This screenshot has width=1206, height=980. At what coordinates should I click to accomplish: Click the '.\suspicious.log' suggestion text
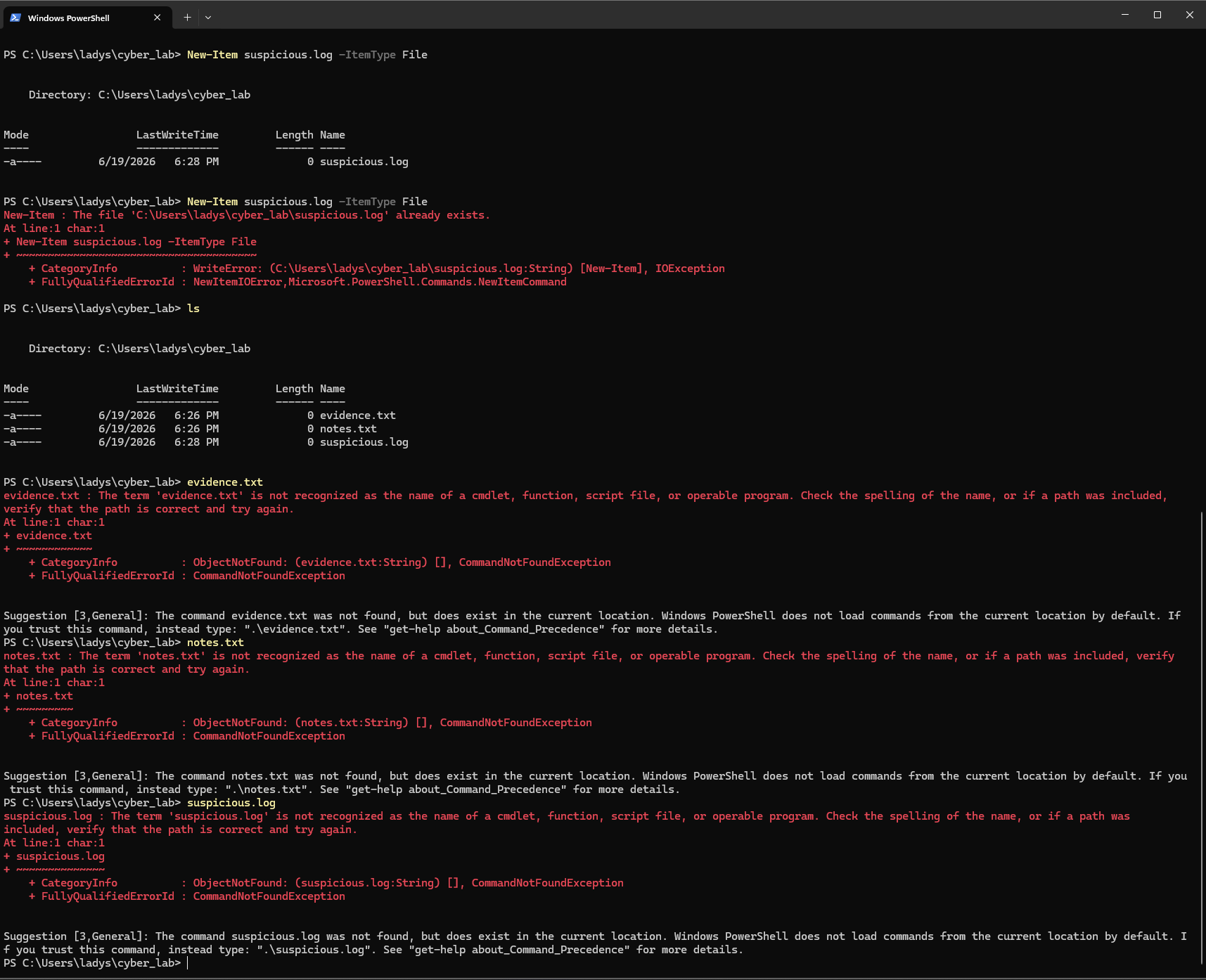pyautogui.click(x=315, y=950)
